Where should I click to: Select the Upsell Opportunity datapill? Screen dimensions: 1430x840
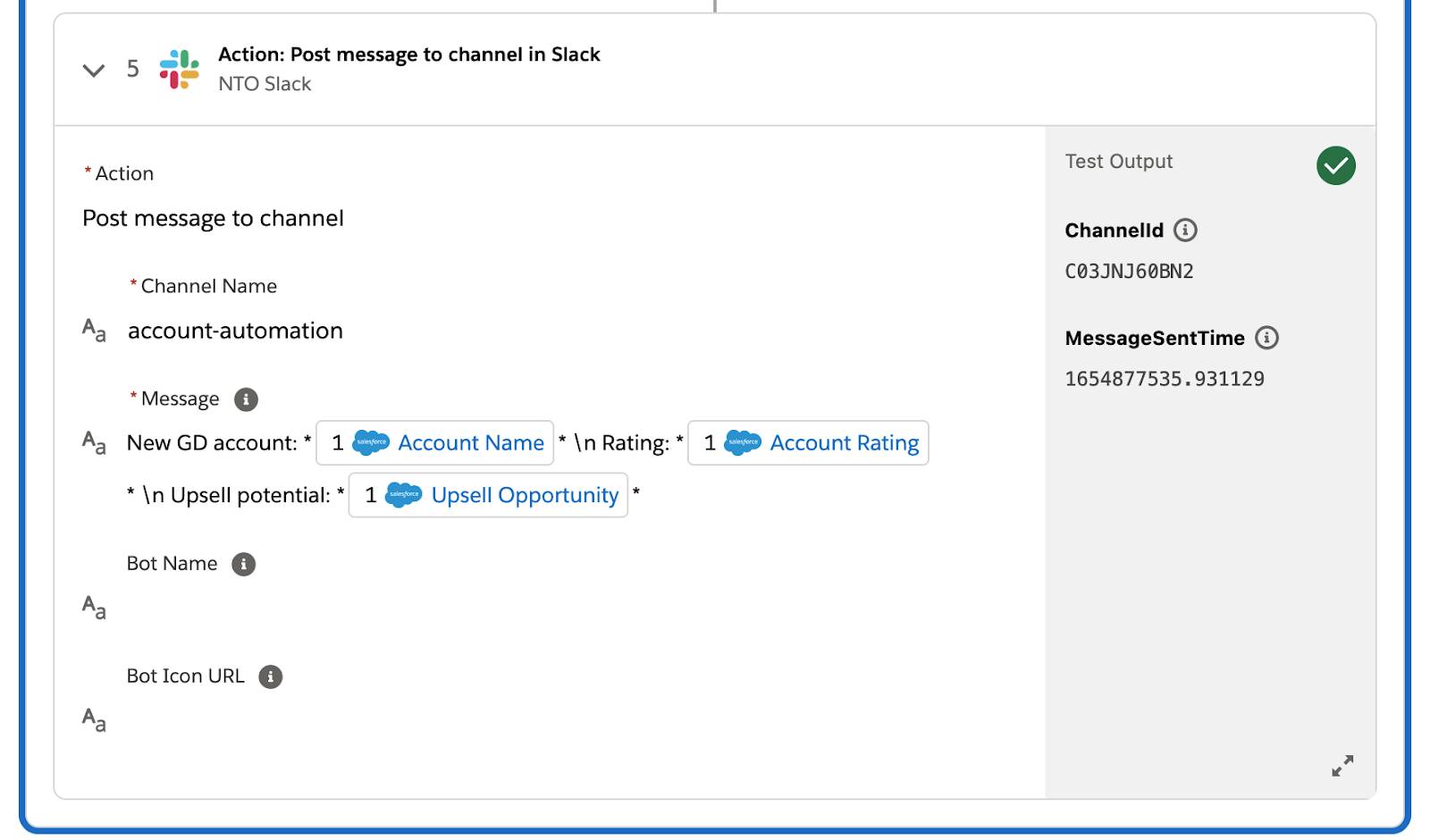coord(488,495)
